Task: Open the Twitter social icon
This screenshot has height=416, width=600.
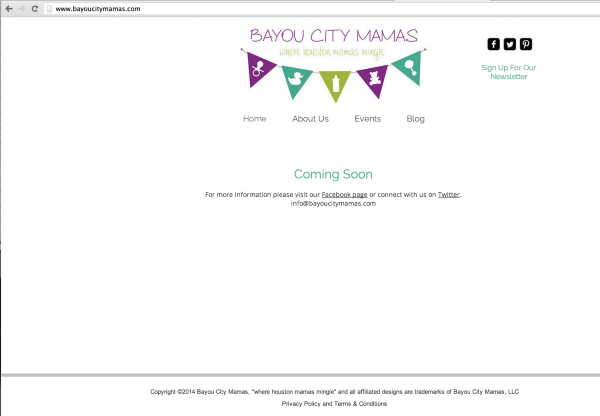Action: pos(509,44)
